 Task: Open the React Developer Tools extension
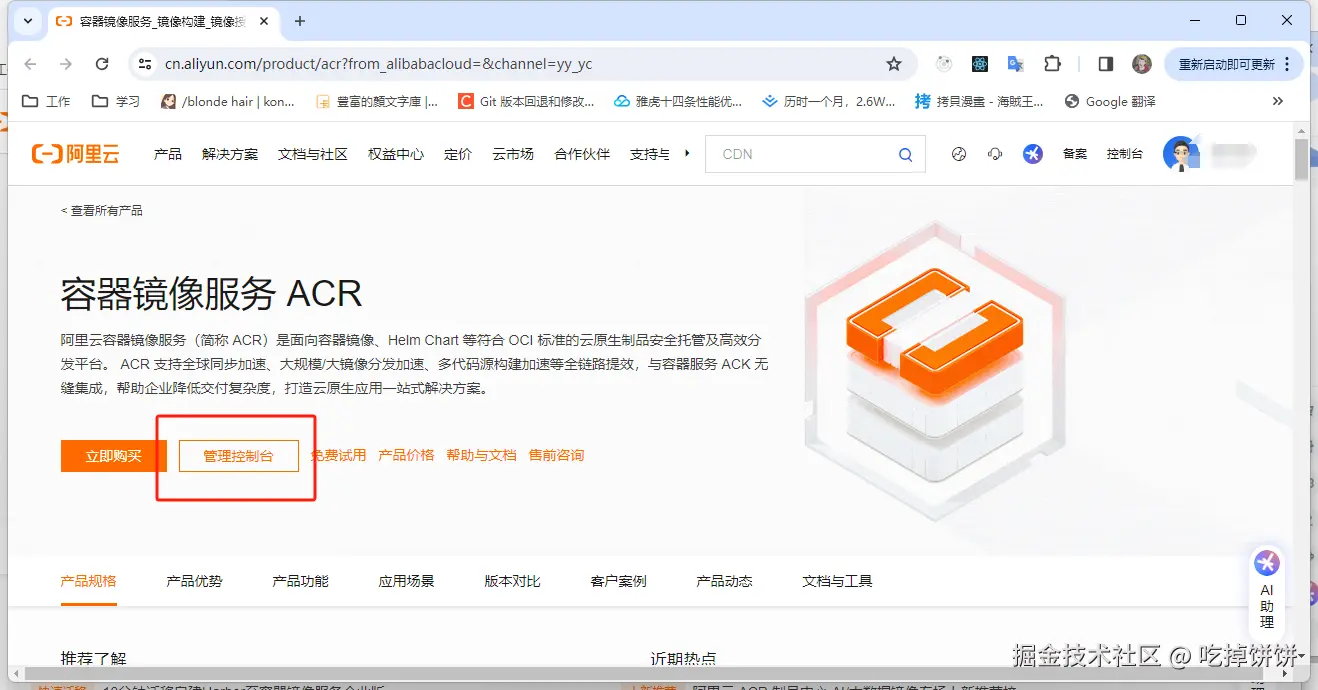click(980, 64)
